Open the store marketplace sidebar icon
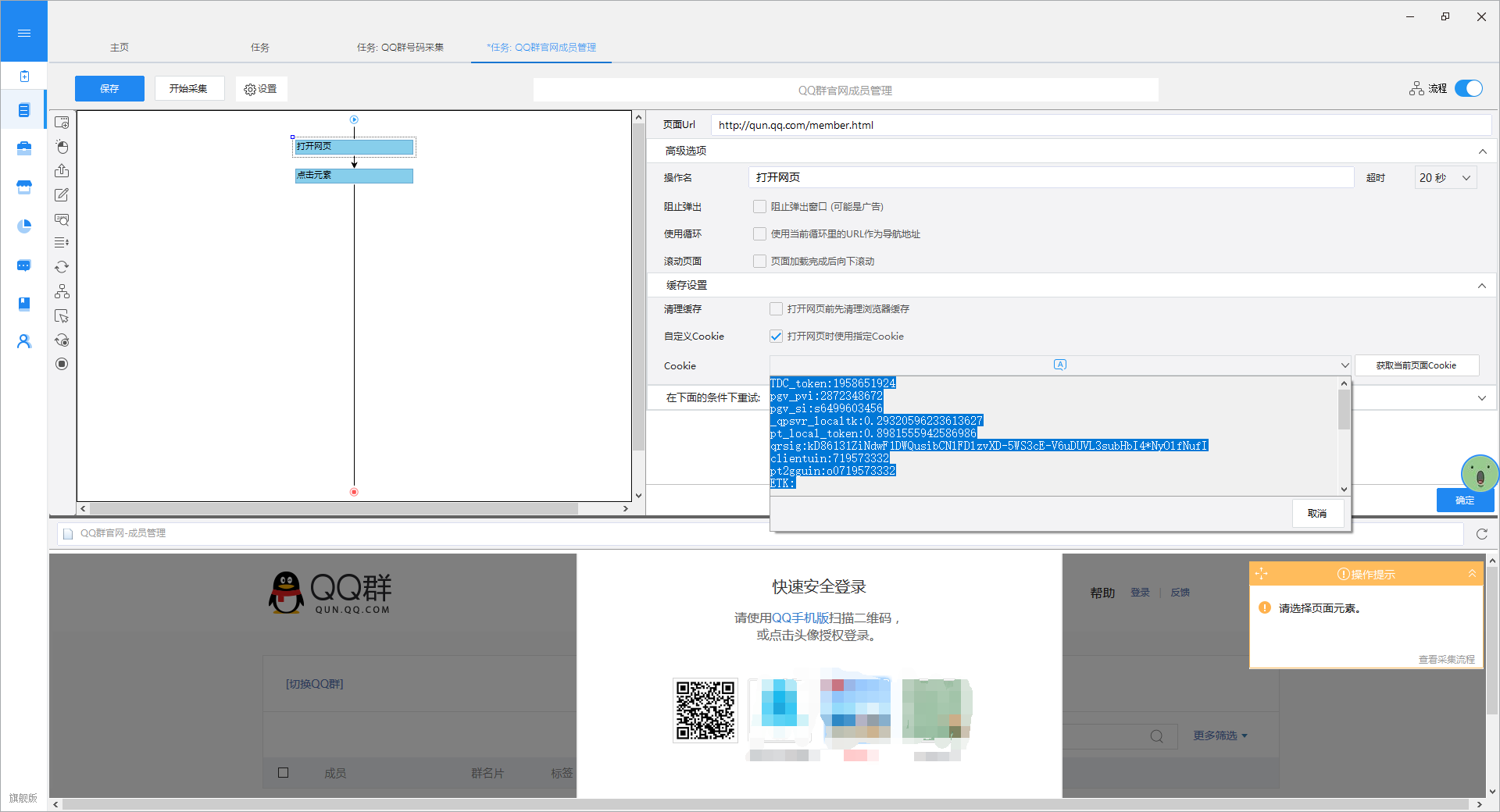 click(24, 187)
